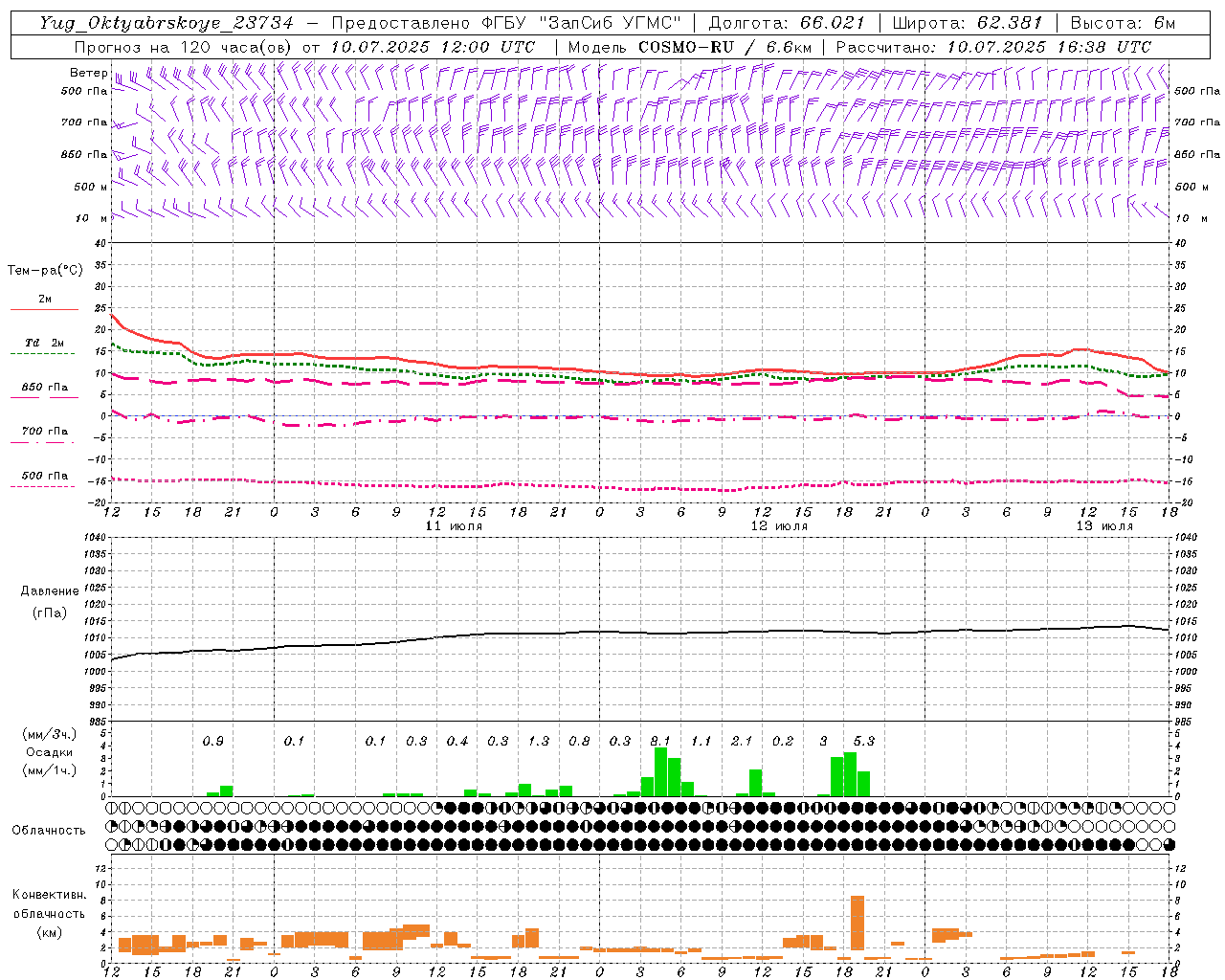The height and width of the screenshot is (980, 1225).
Task: Click the tallest green precipitation bar
Action: click(x=660, y=771)
